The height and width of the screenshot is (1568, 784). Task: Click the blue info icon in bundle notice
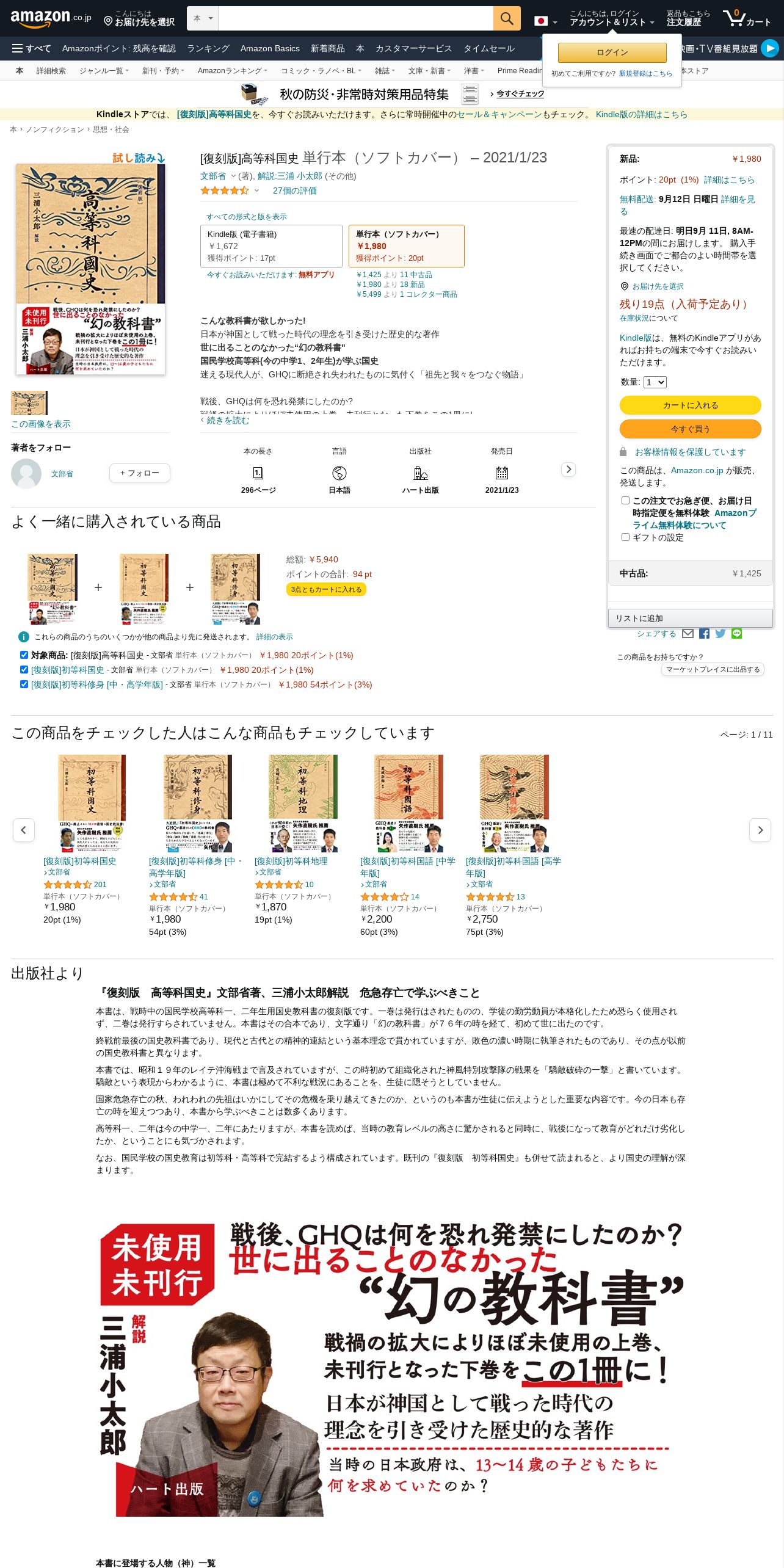coord(24,637)
